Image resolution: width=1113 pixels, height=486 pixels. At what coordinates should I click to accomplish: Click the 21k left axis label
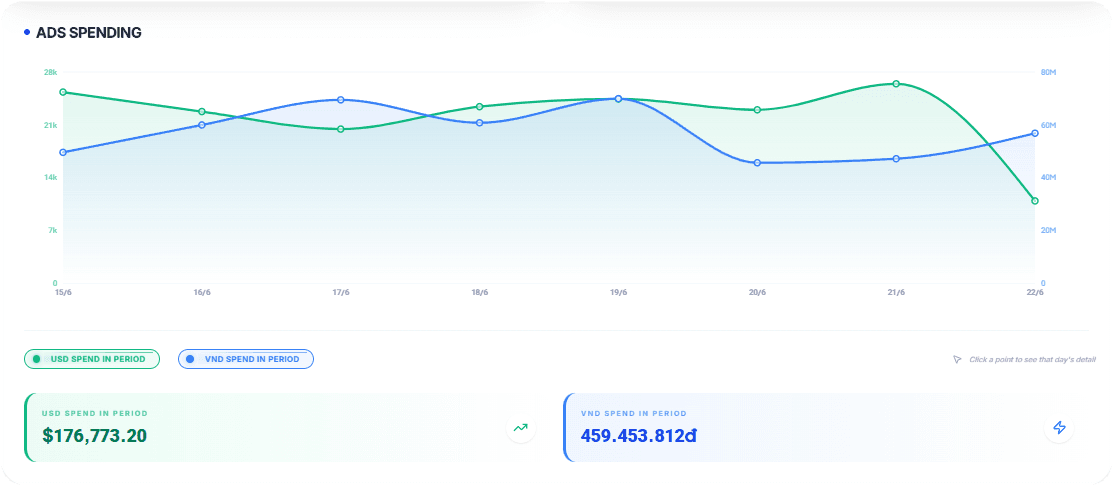tap(50, 125)
